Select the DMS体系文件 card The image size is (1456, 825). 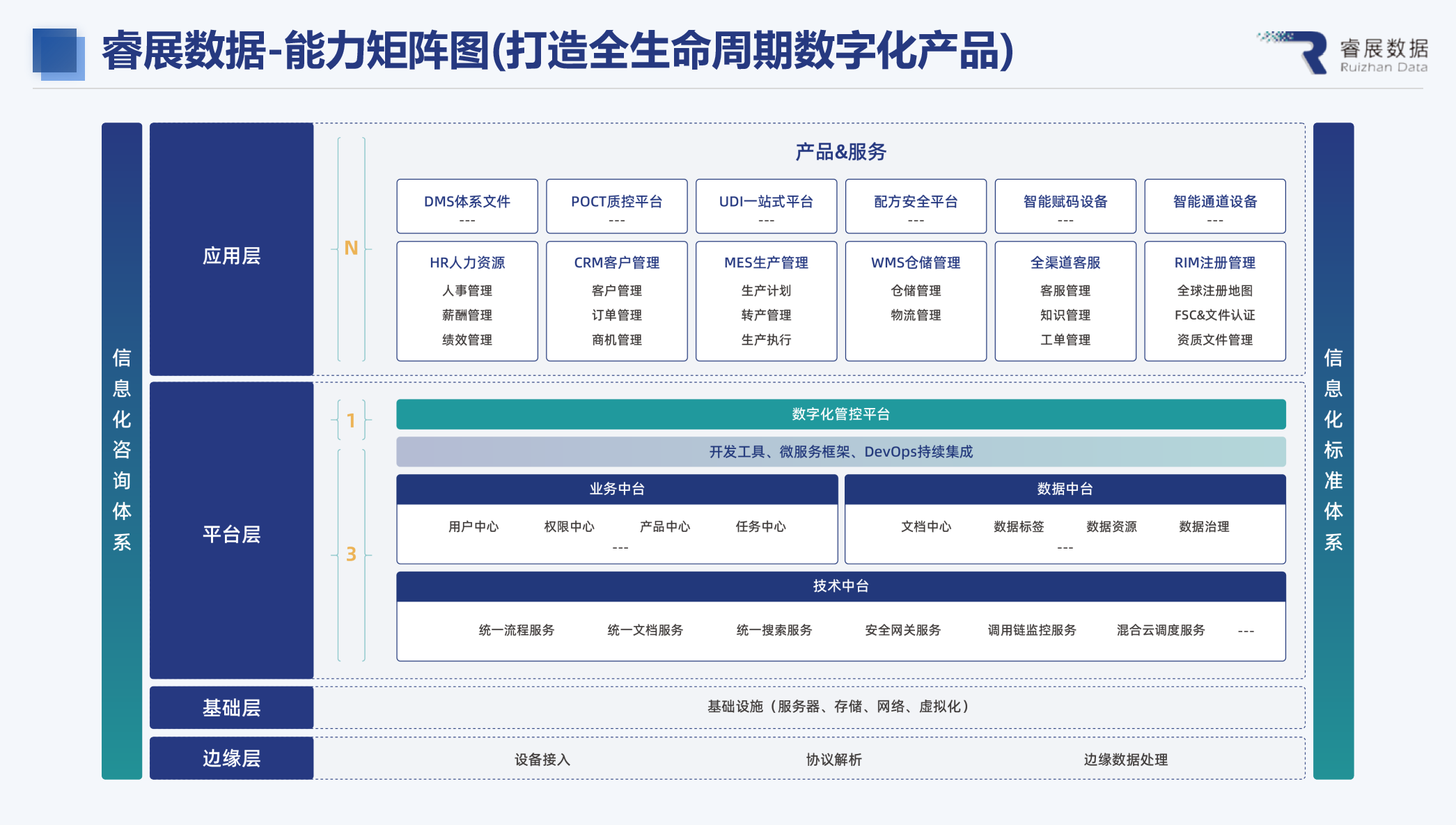pyautogui.click(x=467, y=206)
